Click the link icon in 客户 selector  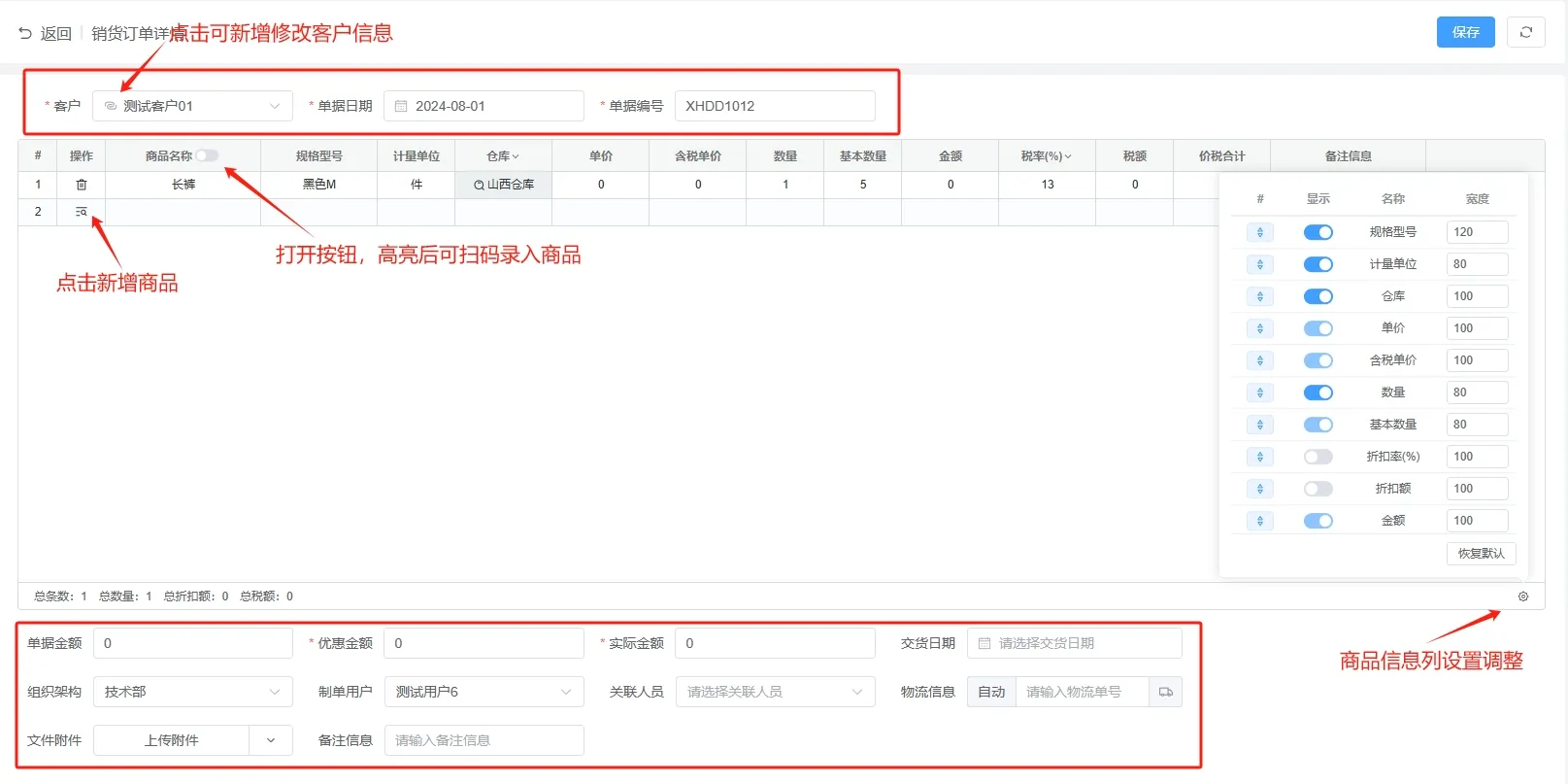(x=110, y=106)
